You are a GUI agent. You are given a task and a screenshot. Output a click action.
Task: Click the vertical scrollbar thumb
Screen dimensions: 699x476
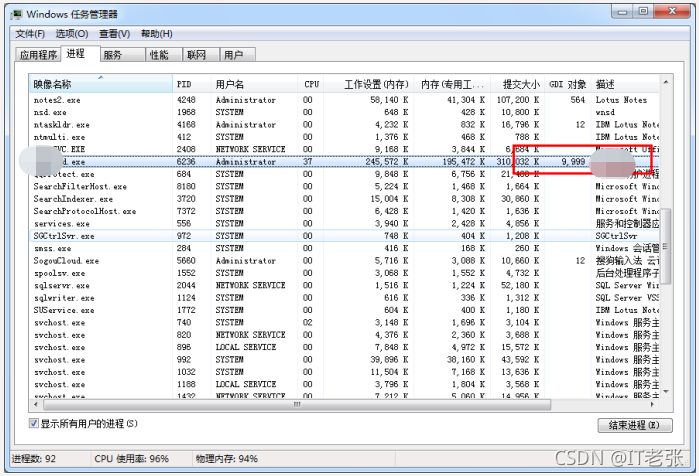coord(666,246)
